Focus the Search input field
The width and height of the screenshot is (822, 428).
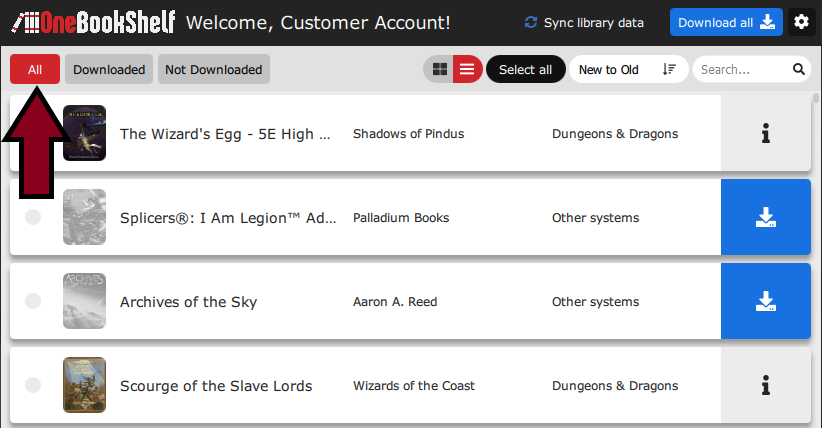(742, 70)
